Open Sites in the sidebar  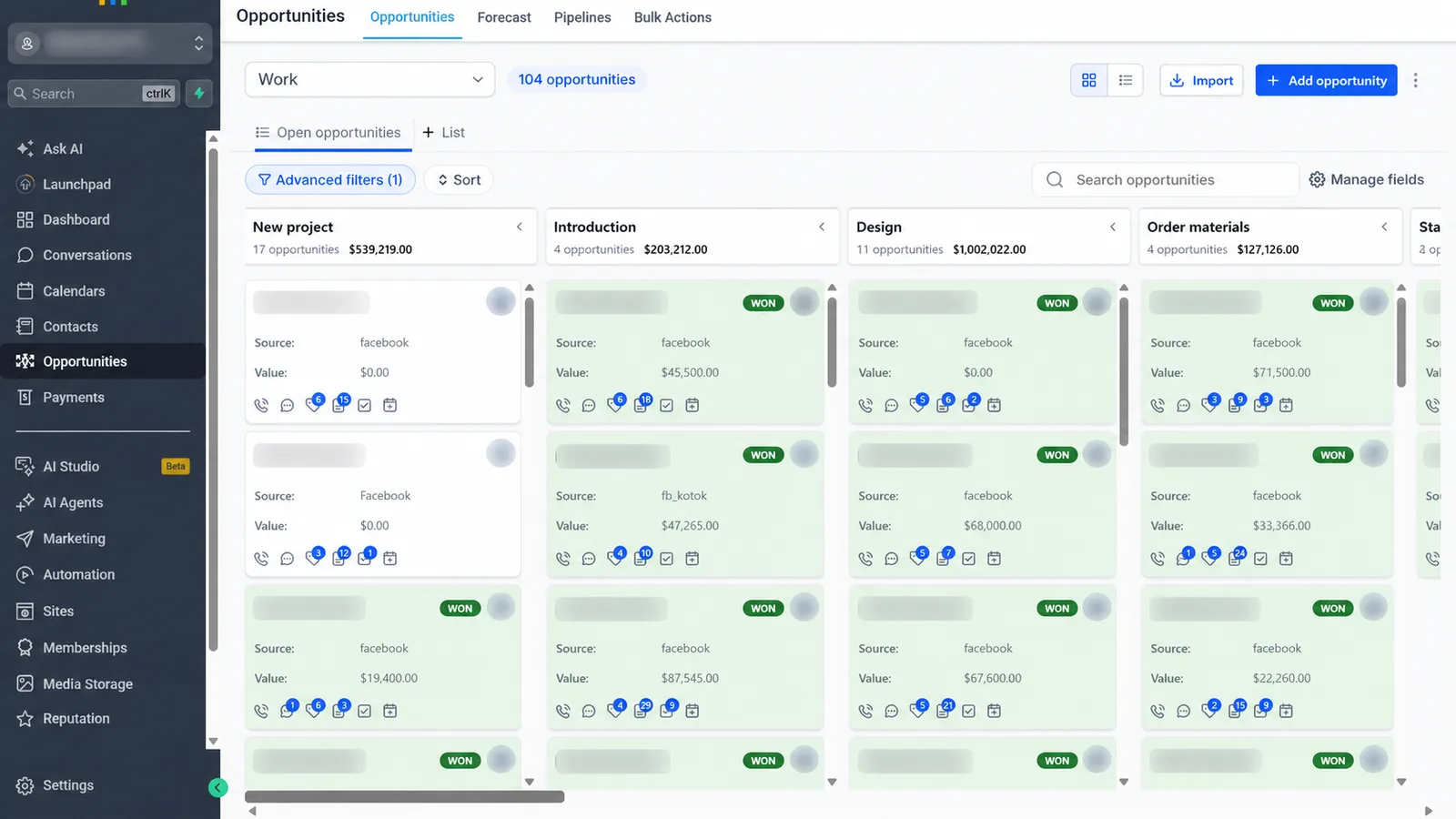click(x=58, y=612)
